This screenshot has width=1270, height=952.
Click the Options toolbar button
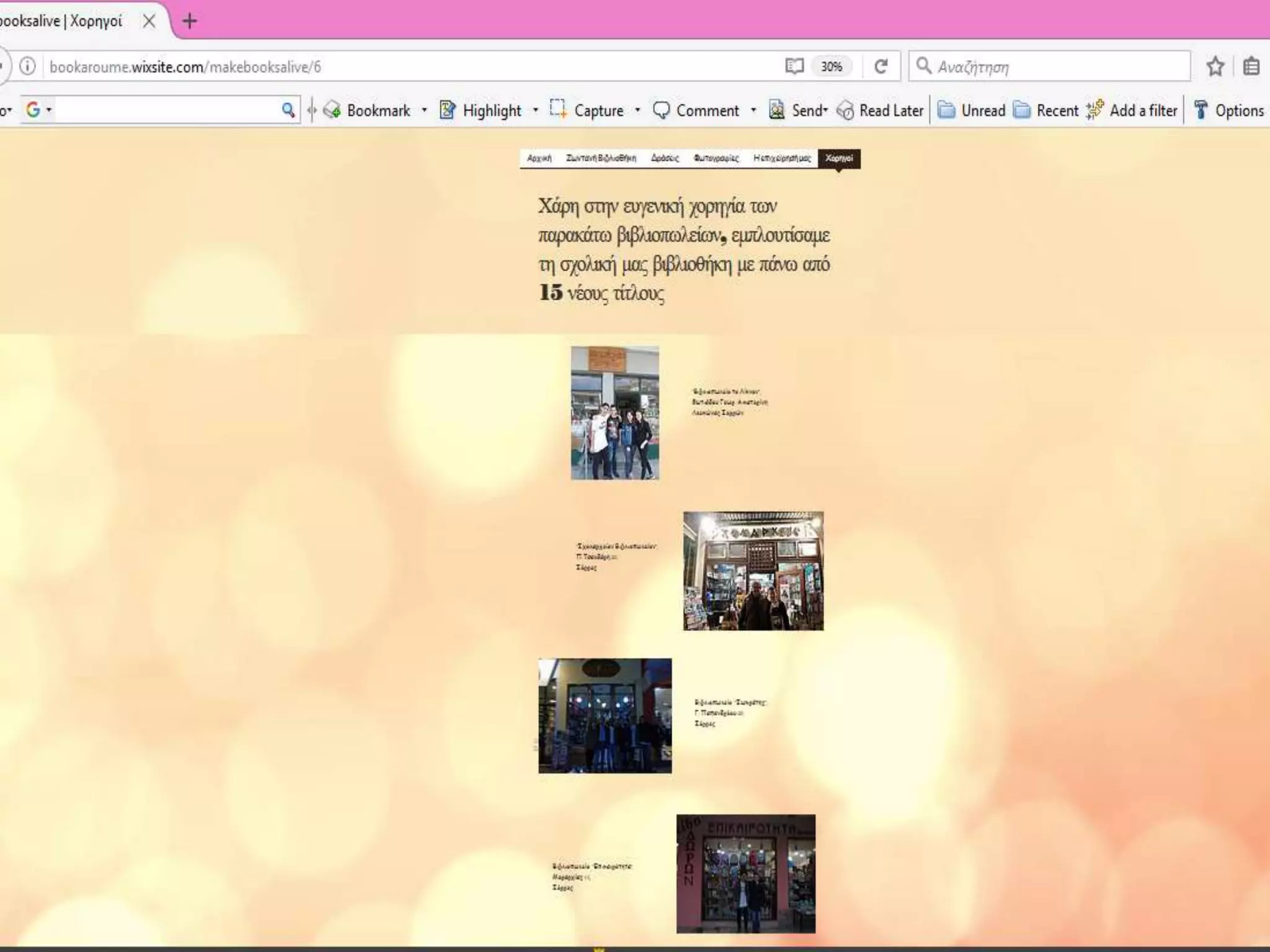coord(1228,110)
